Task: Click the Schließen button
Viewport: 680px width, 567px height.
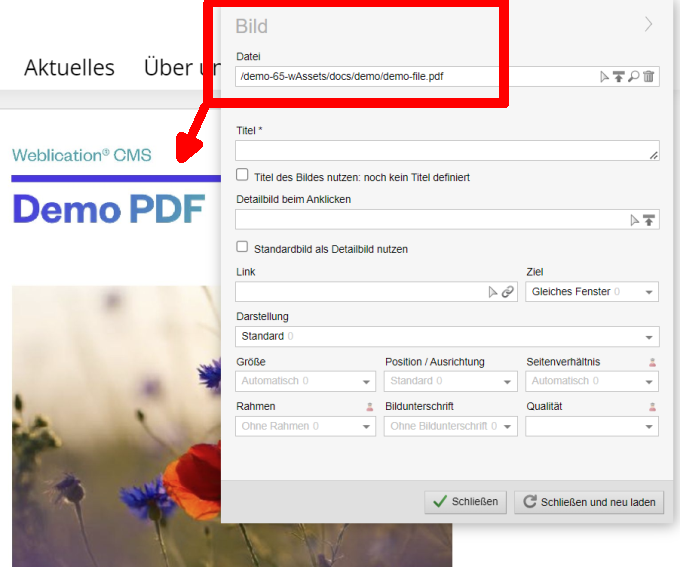Action: point(465,502)
